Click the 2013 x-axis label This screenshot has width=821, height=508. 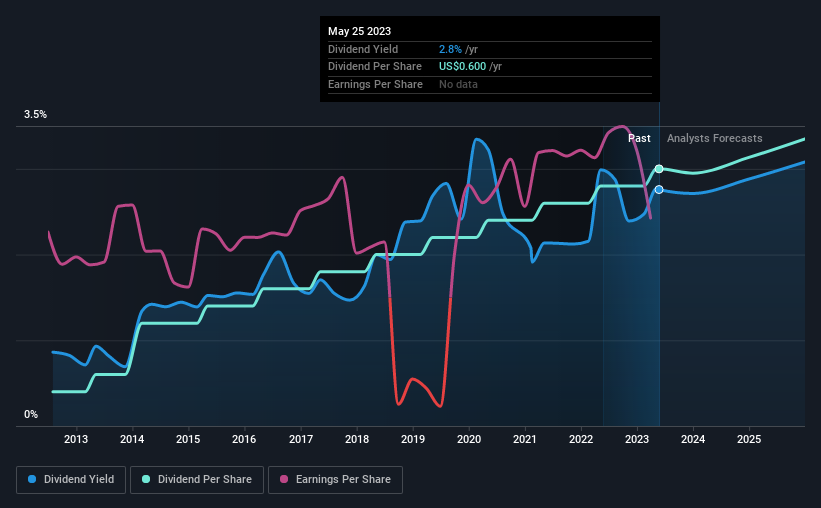[x=76, y=439]
